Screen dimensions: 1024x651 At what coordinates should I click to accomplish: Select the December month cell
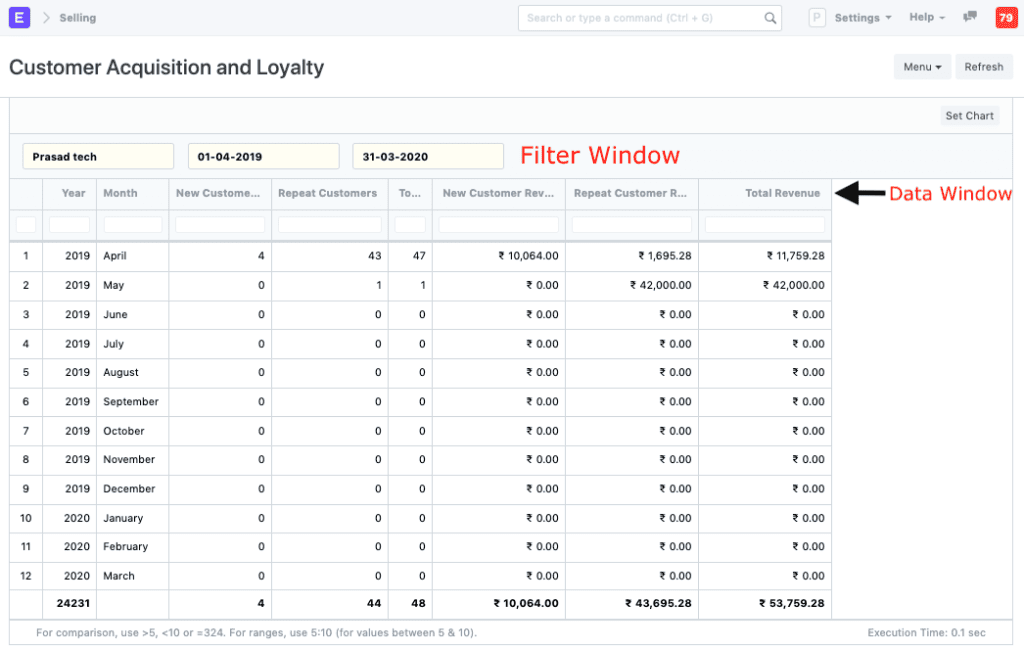pyautogui.click(x=133, y=489)
